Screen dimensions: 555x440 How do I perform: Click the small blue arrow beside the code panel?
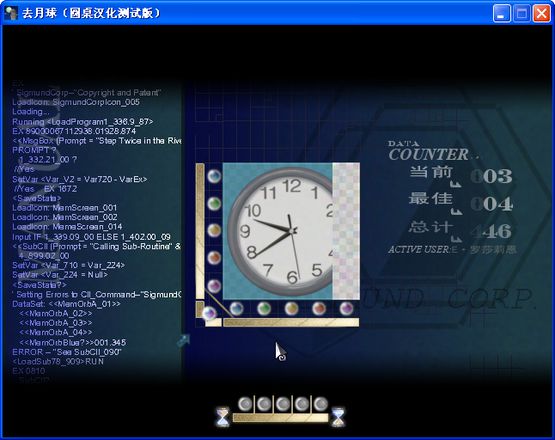(x=183, y=341)
